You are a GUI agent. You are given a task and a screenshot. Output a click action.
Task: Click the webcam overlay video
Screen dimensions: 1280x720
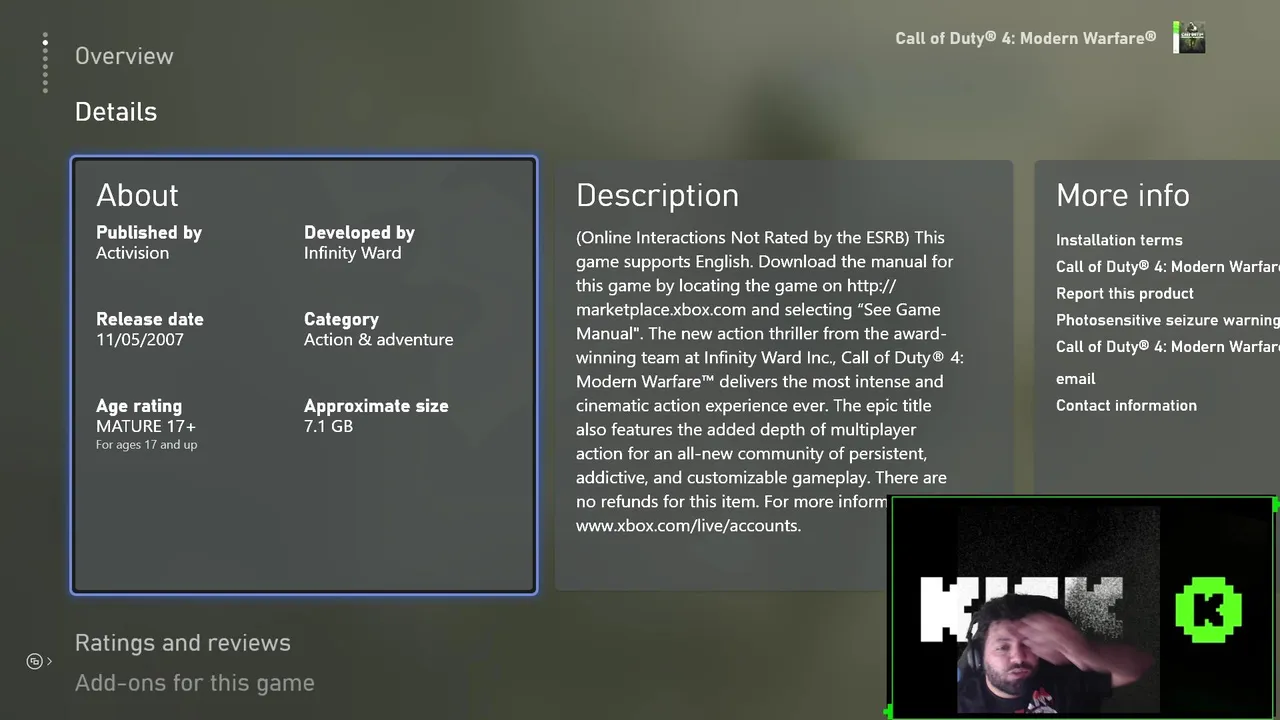coord(1083,607)
